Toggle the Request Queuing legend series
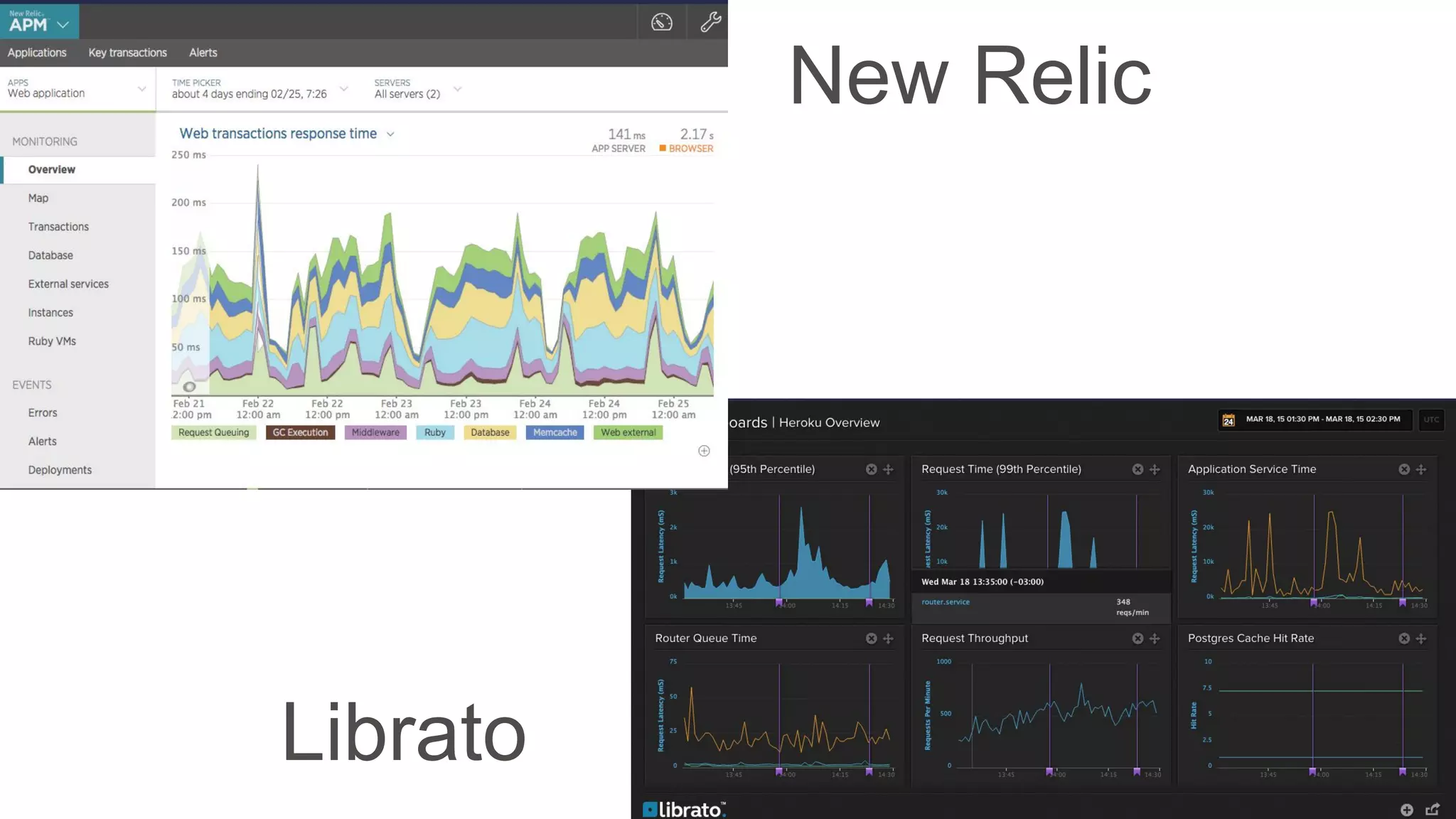This screenshot has height=819, width=1456. coord(213,432)
